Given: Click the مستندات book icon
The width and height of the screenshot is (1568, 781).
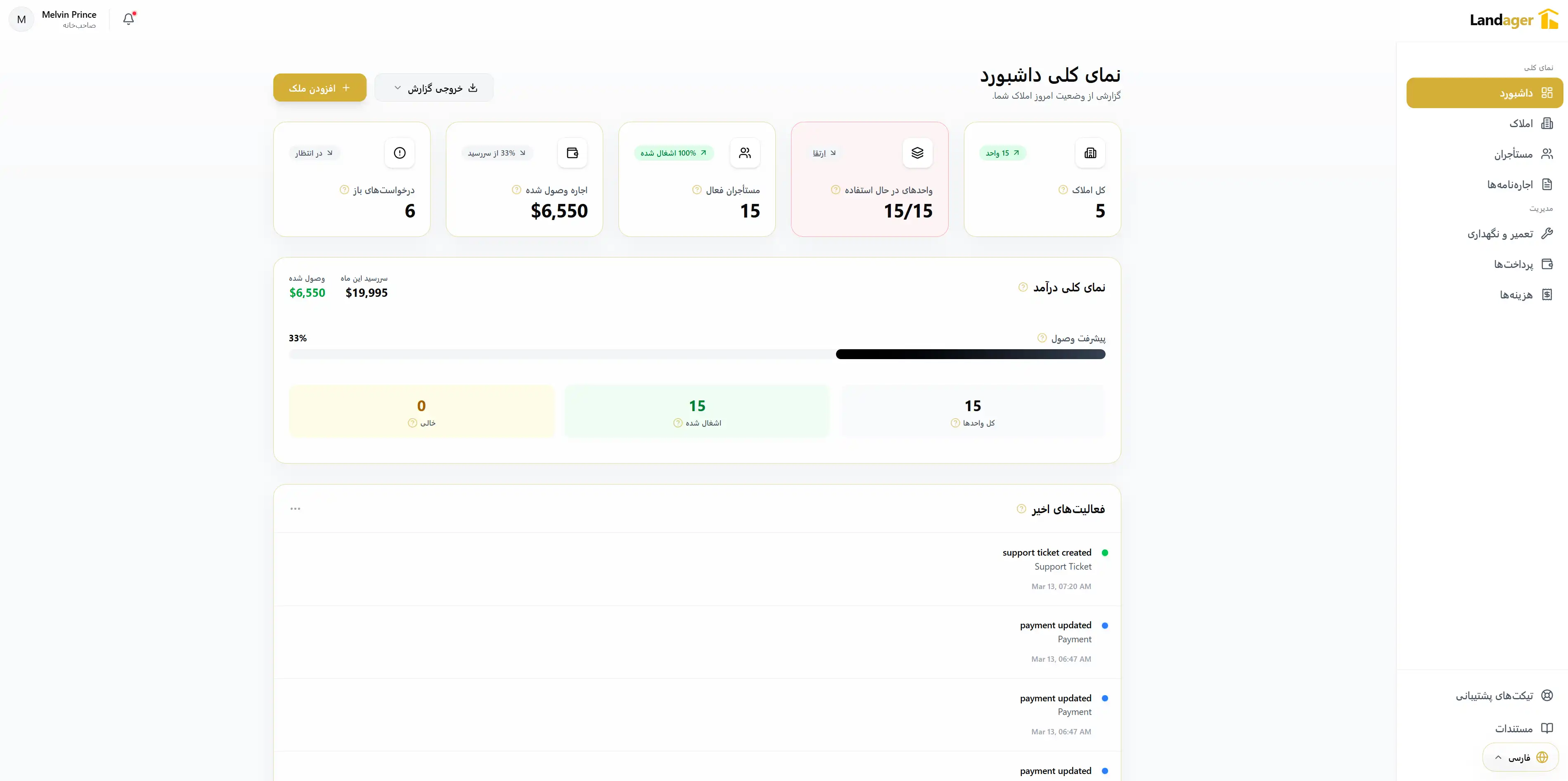Looking at the screenshot, I should point(1548,728).
